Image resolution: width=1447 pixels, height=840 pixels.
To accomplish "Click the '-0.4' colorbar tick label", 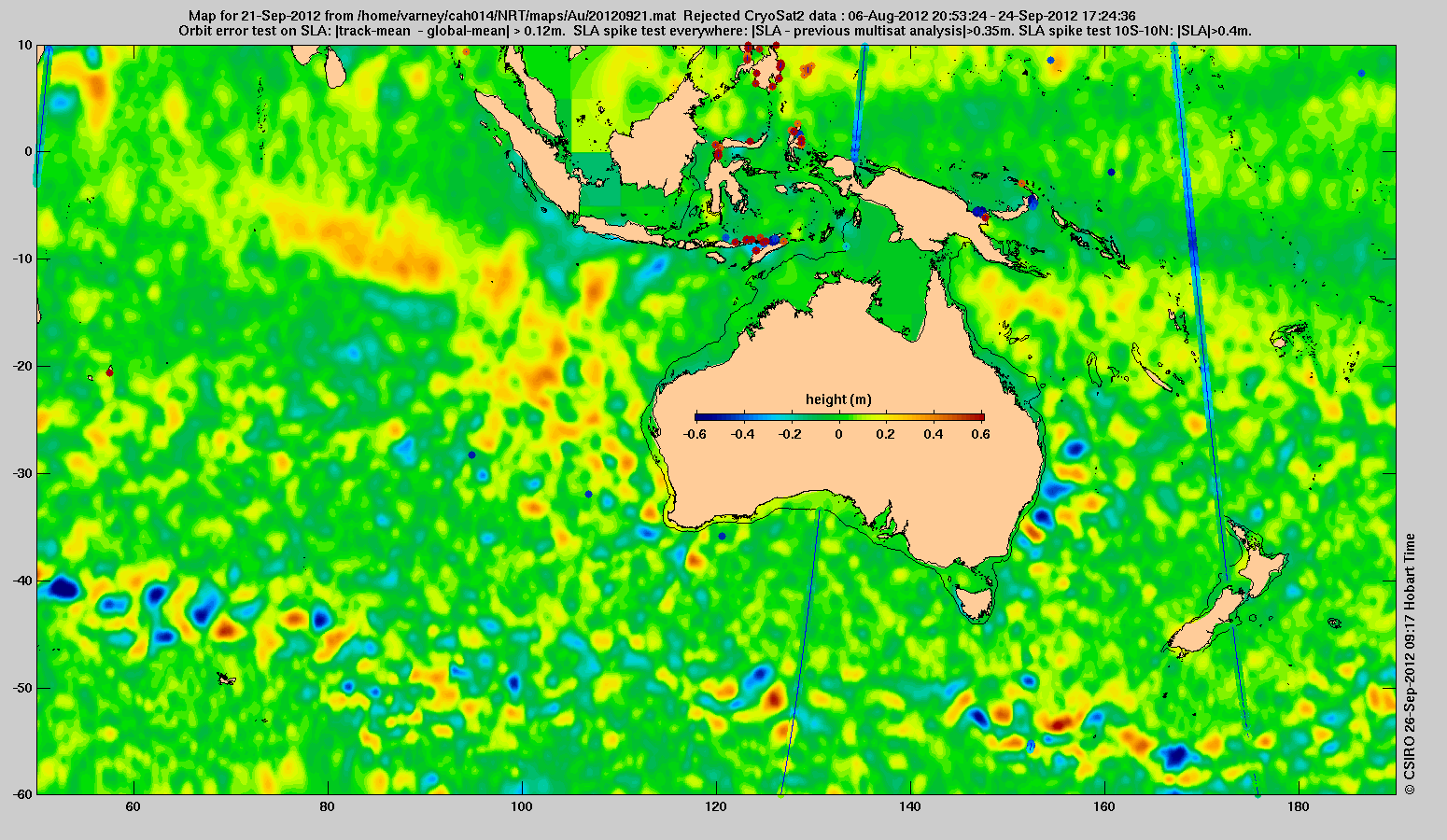I will [742, 434].
